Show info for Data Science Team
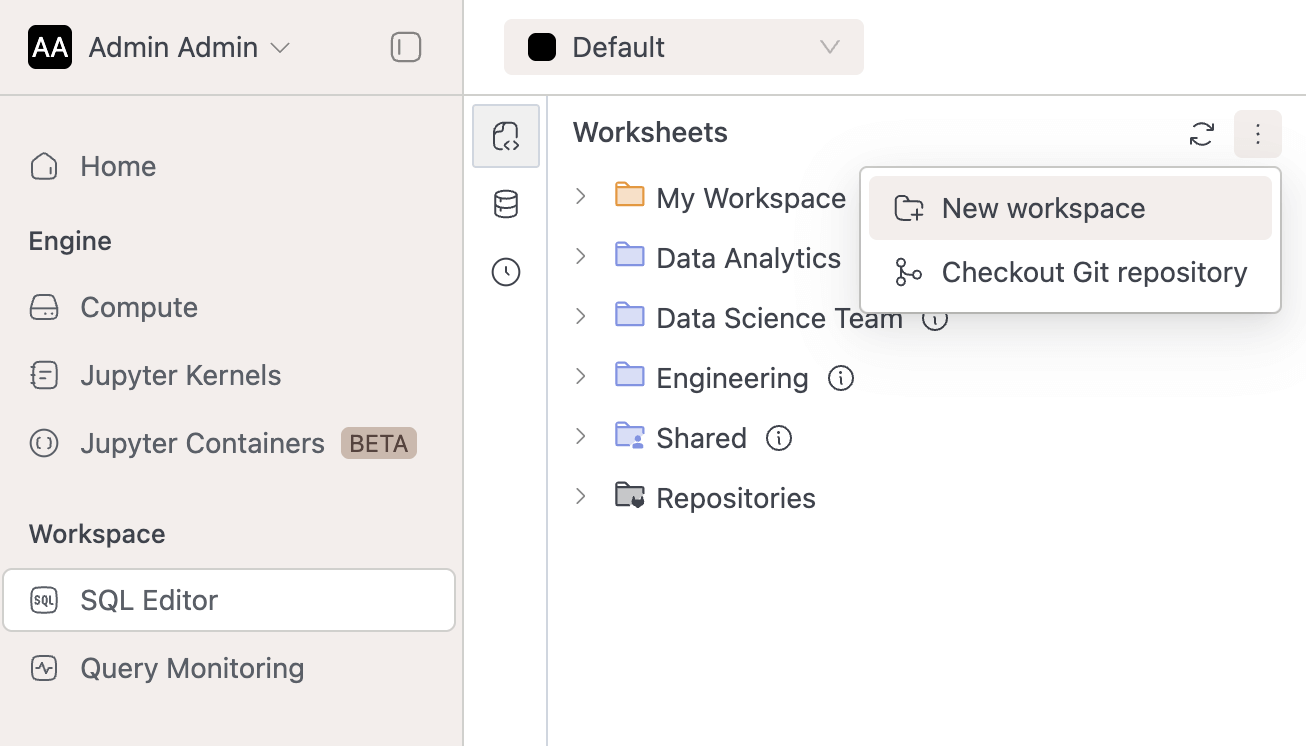Viewport: 1306px width, 746px height. click(935, 320)
